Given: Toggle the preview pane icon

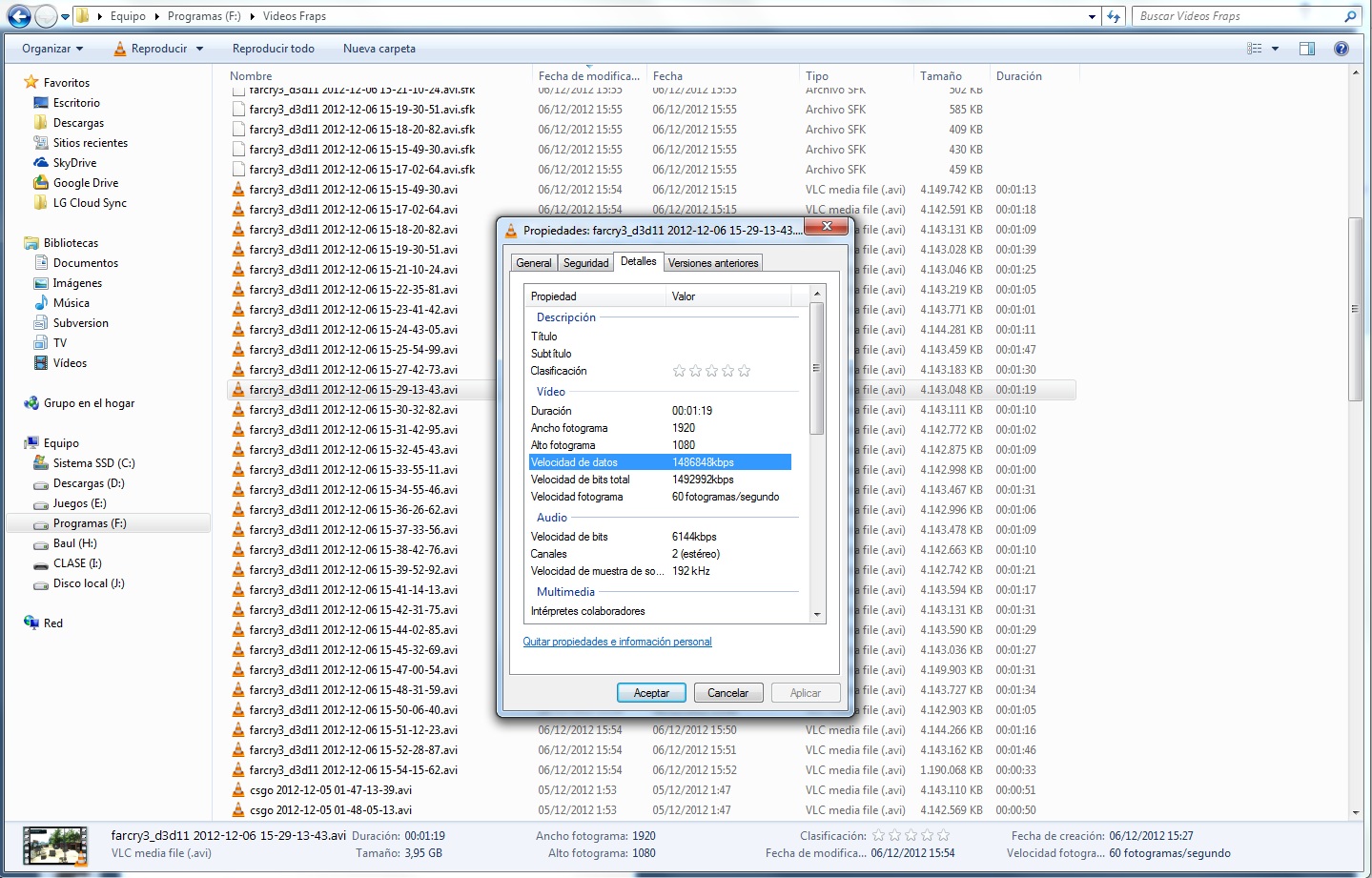Looking at the screenshot, I should [x=1307, y=49].
